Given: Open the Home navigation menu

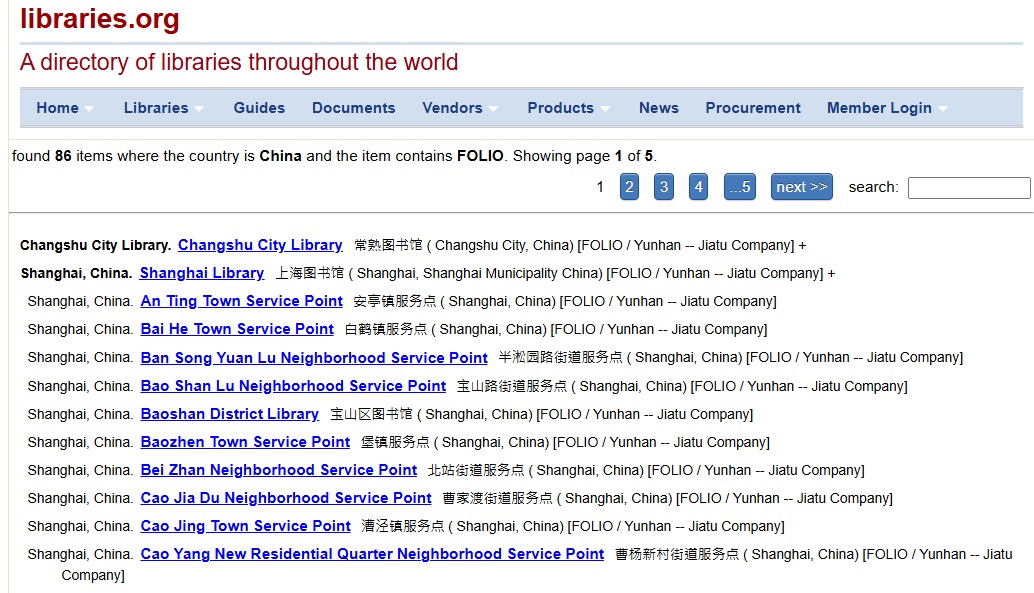Looking at the screenshot, I should (x=64, y=108).
